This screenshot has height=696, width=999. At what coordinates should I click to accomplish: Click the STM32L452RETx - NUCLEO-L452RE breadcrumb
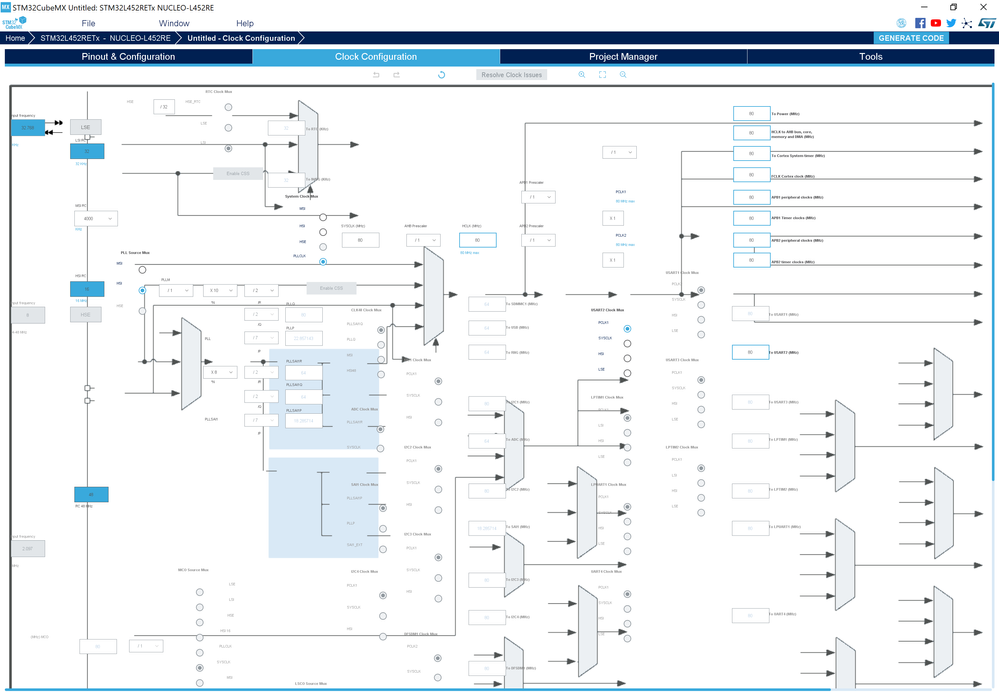[x=105, y=38]
